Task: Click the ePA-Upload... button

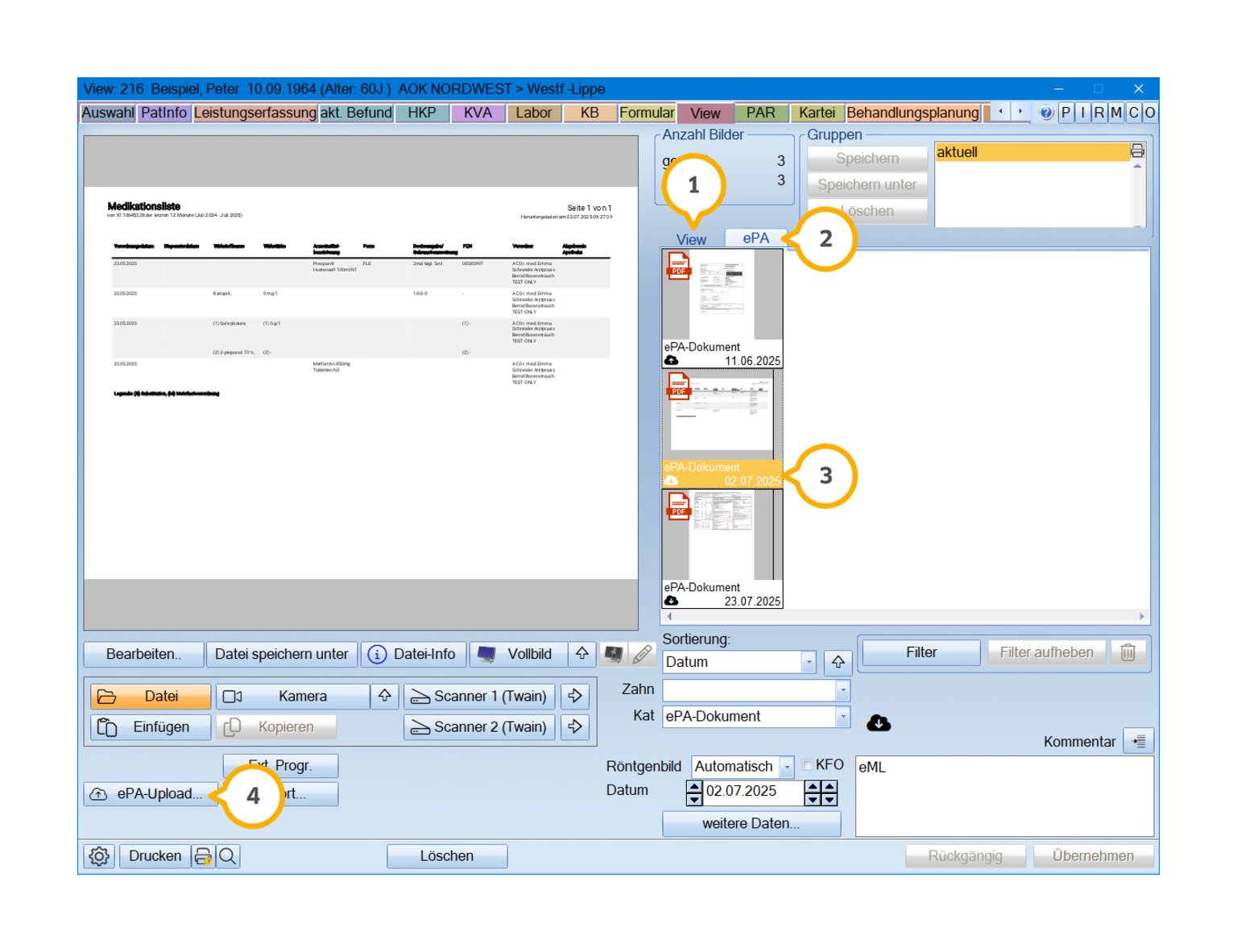Action: (x=151, y=793)
